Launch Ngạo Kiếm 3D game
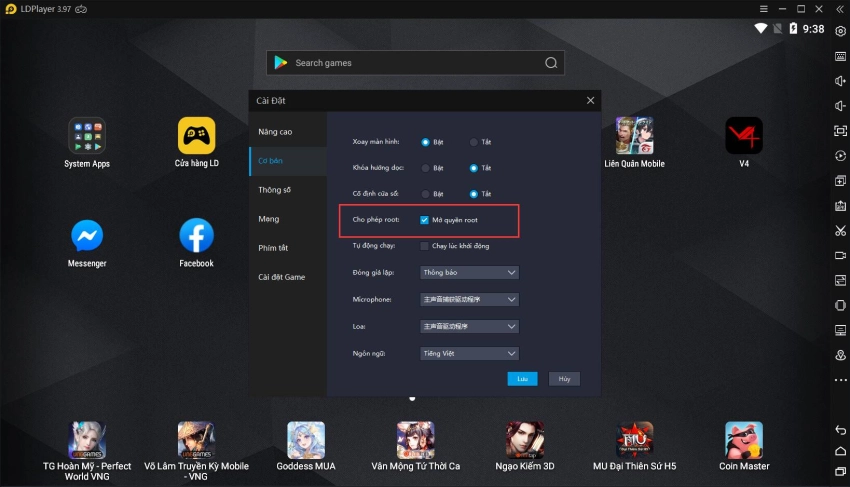 point(525,440)
